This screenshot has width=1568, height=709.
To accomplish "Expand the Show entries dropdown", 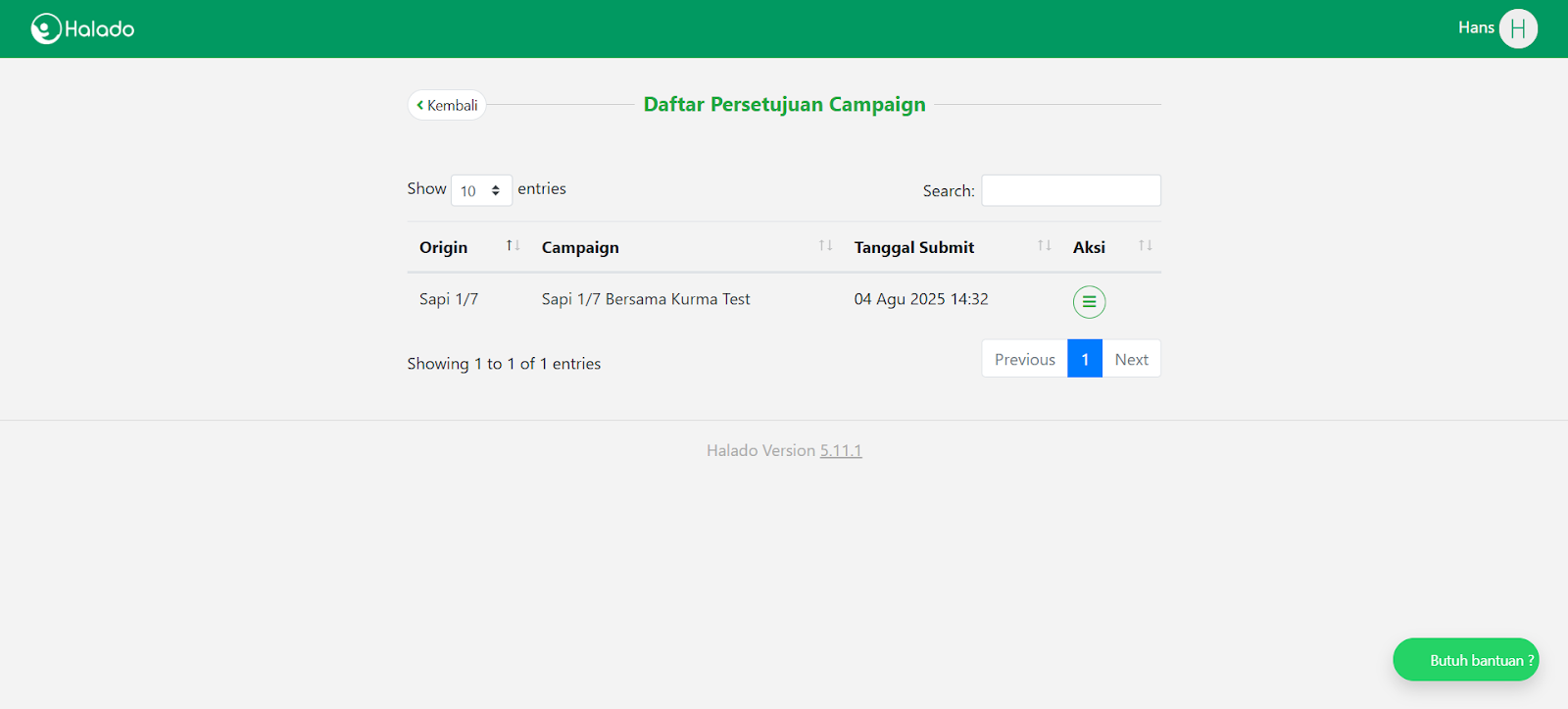I will point(480,190).
